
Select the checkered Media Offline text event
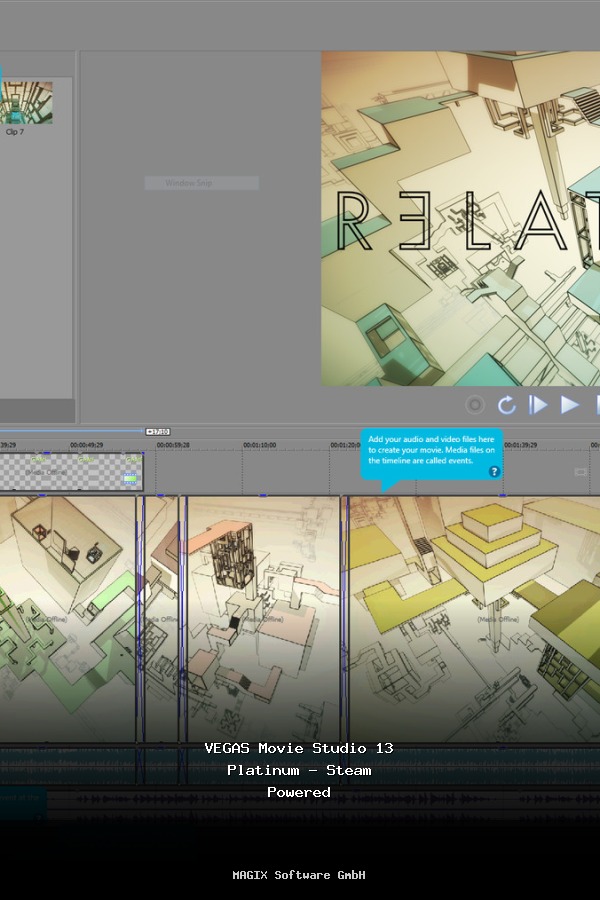click(x=71, y=472)
